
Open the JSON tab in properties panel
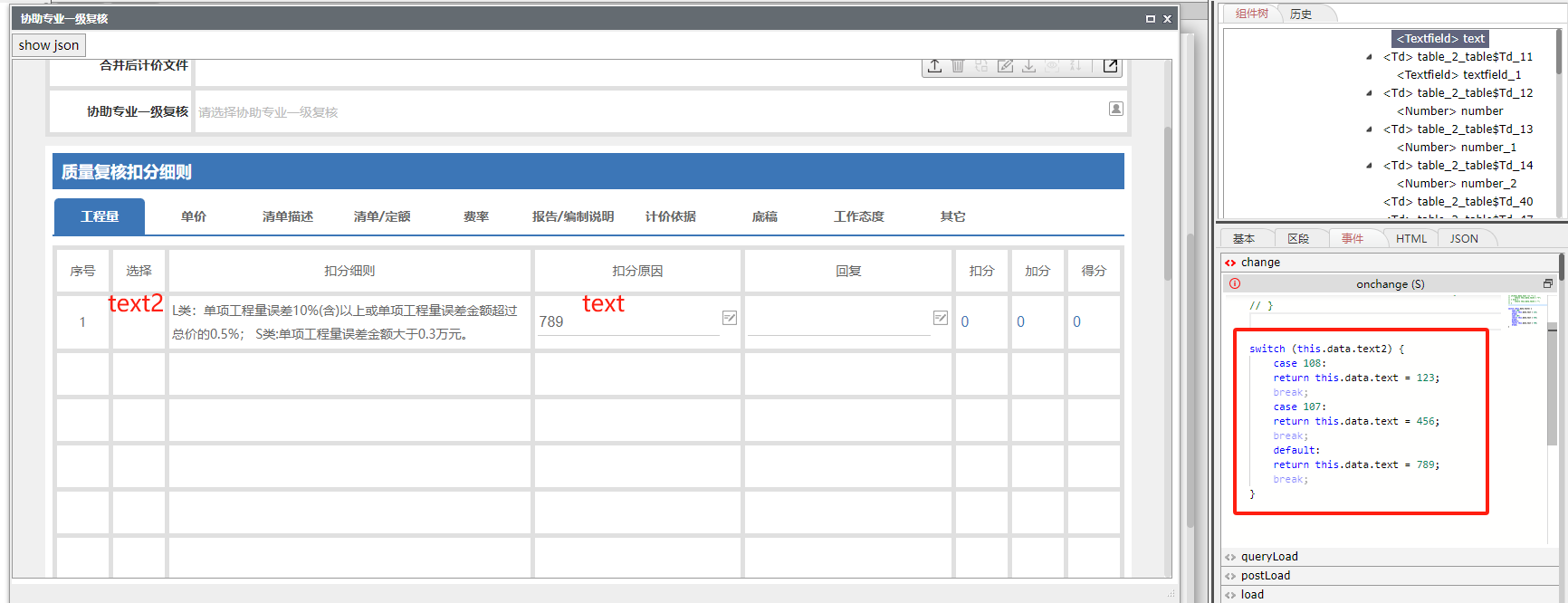pyautogui.click(x=1463, y=238)
